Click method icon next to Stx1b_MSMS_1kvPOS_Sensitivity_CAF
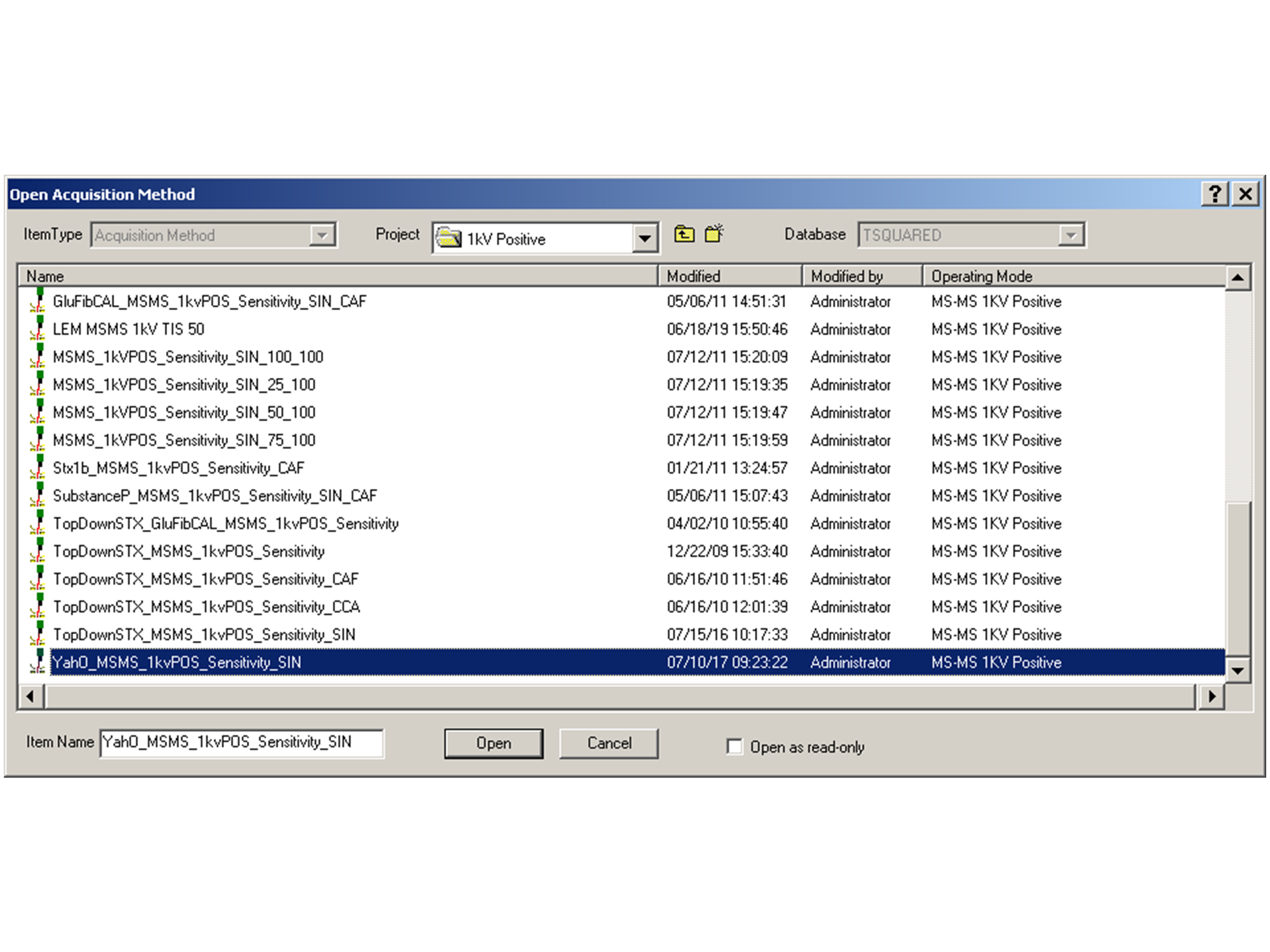The height and width of the screenshot is (952, 1270). coord(38,468)
